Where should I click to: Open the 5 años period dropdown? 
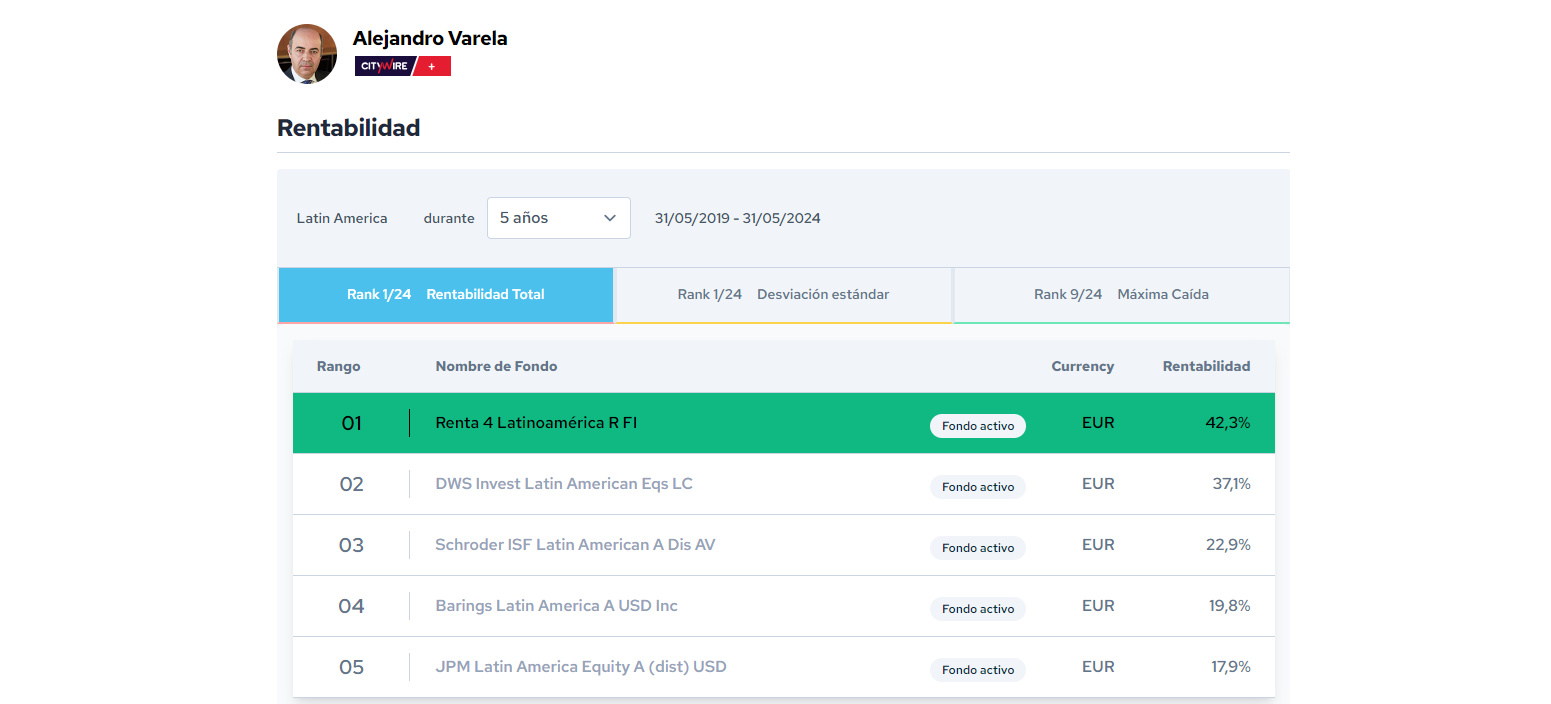point(559,218)
